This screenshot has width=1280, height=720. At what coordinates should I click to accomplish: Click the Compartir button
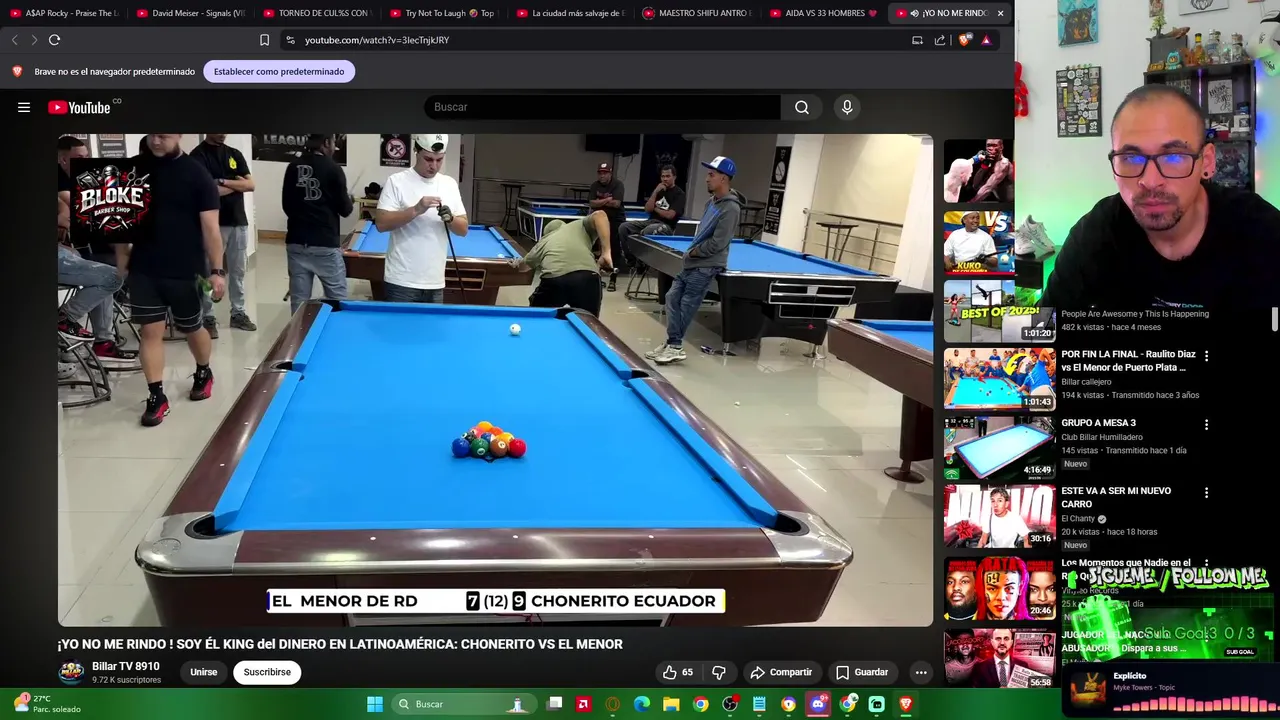(781, 672)
